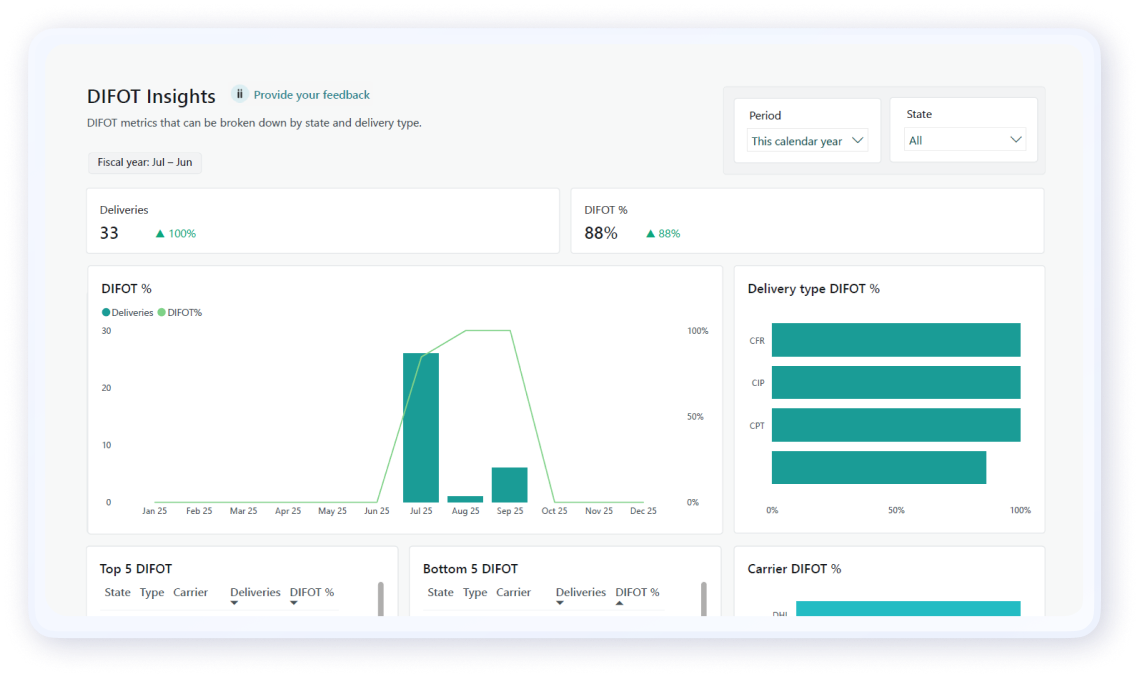The height and width of the screenshot is (678, 1141).
Task: Click the info icon beside DIFOT Insights title
Action: [x=239, y=94]
